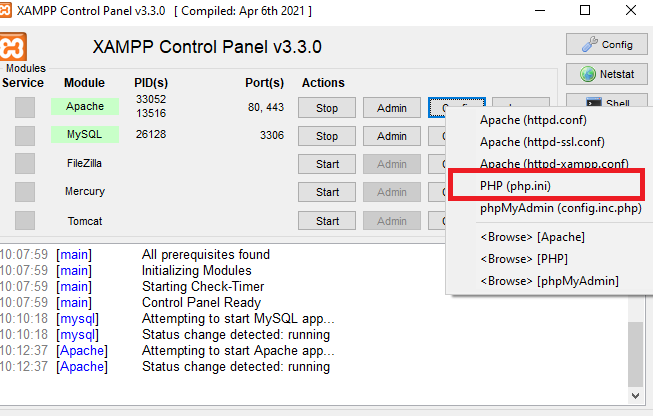The image size is (653, 416).
Task: Open Config using the wrench icon button
Action: point(607,44)
